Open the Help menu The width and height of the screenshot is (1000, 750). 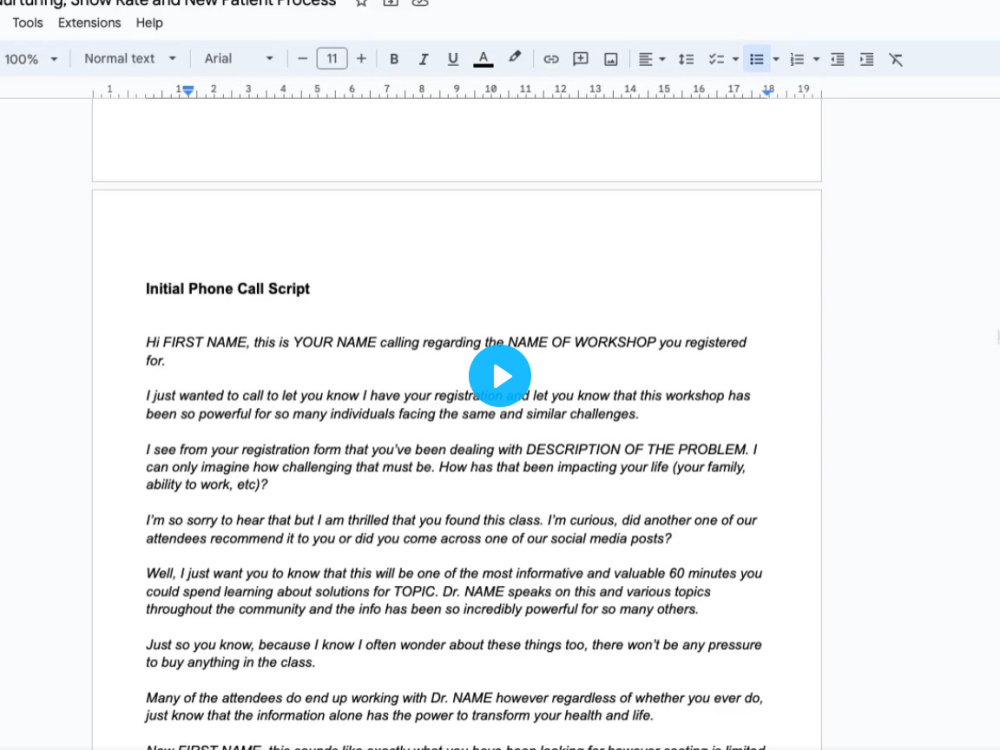[x=149, y=23]
